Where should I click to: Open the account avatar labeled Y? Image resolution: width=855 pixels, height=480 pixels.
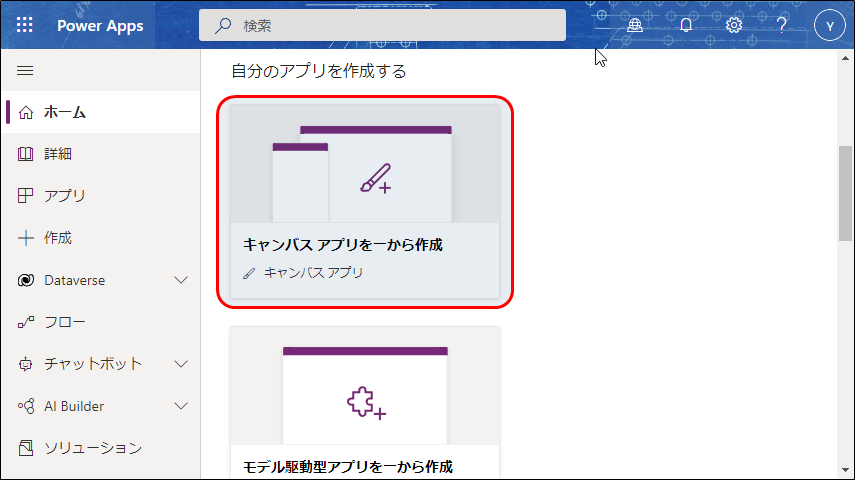(x=830, y=26)
